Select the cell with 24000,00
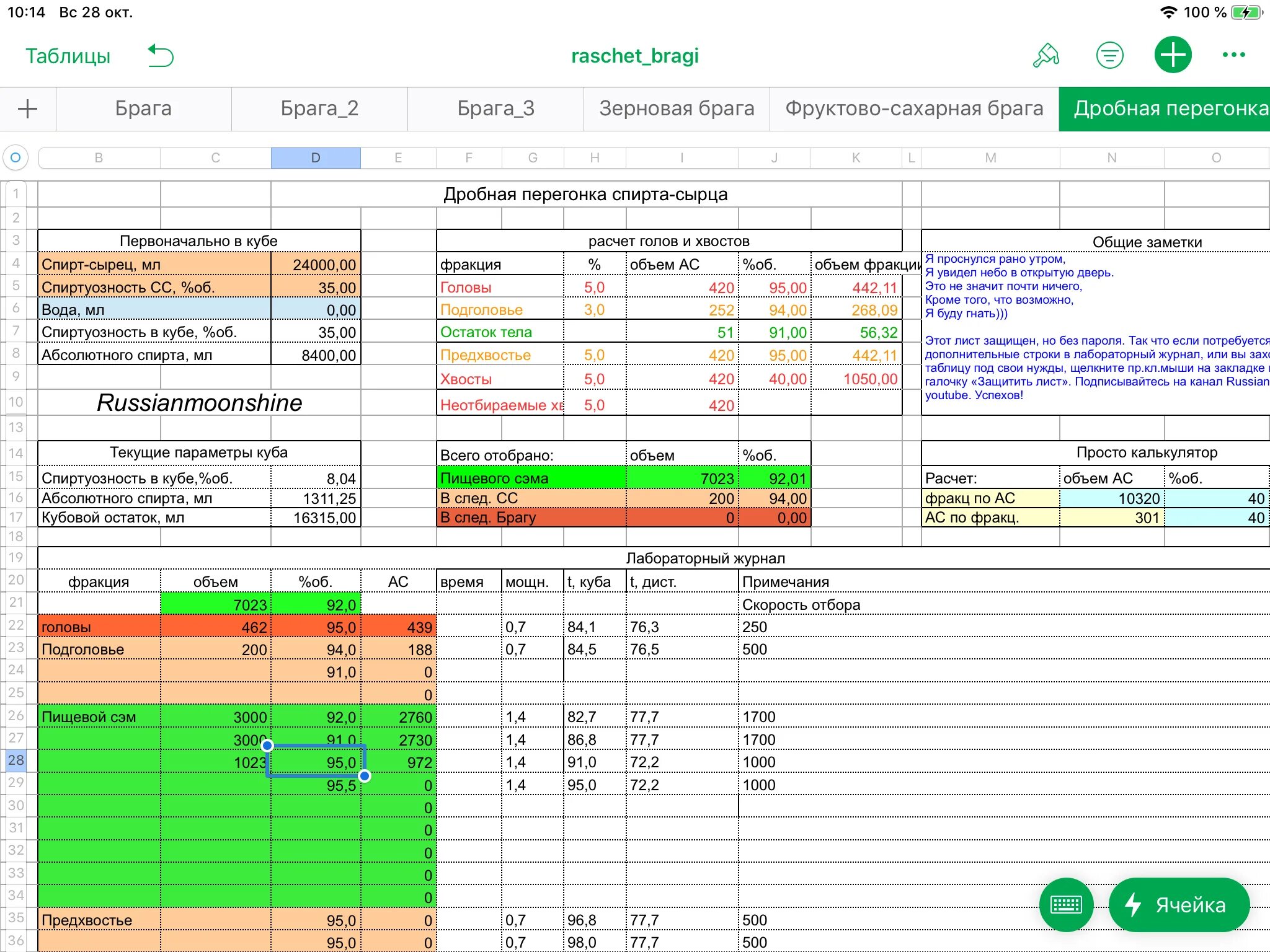The width and height of the screenshot is (1270, 952). tap(316, 265)
